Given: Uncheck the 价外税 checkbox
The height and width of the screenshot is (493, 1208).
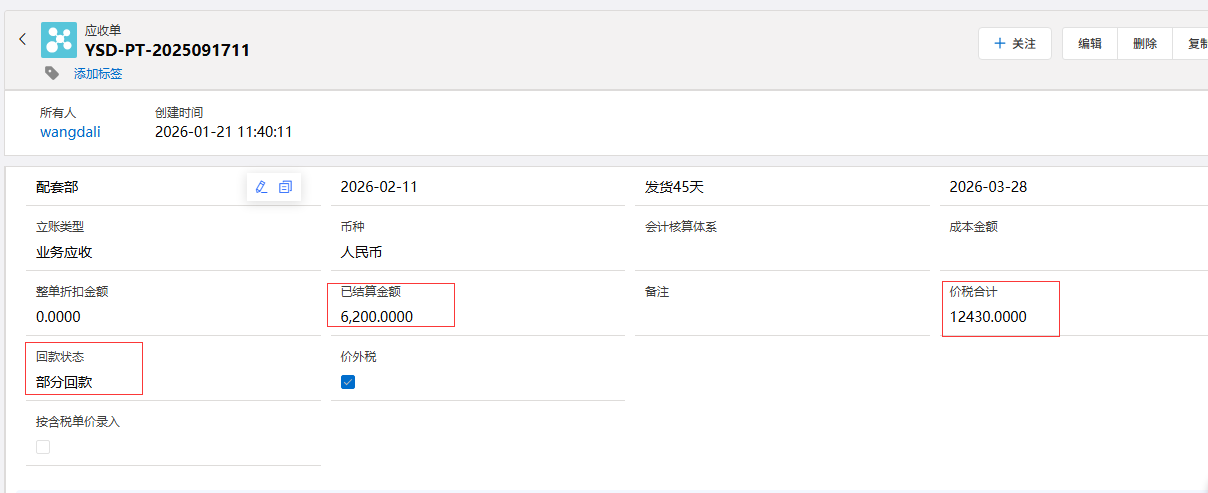Looking at the screenshot, I should click(x=348, y=382).
